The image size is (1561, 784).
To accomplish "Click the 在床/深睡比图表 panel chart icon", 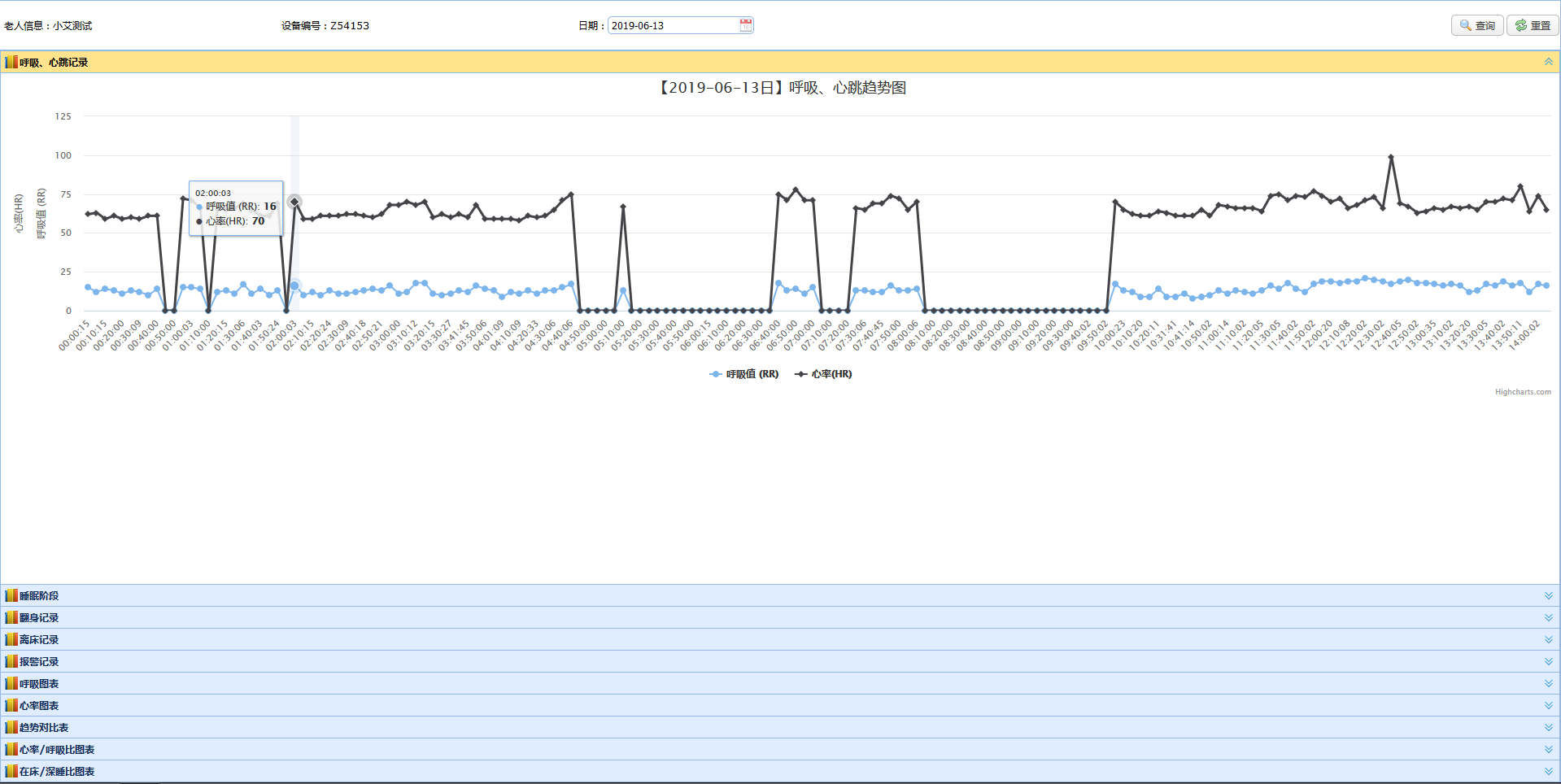I will pyautogui.click(x=11, y=772).
